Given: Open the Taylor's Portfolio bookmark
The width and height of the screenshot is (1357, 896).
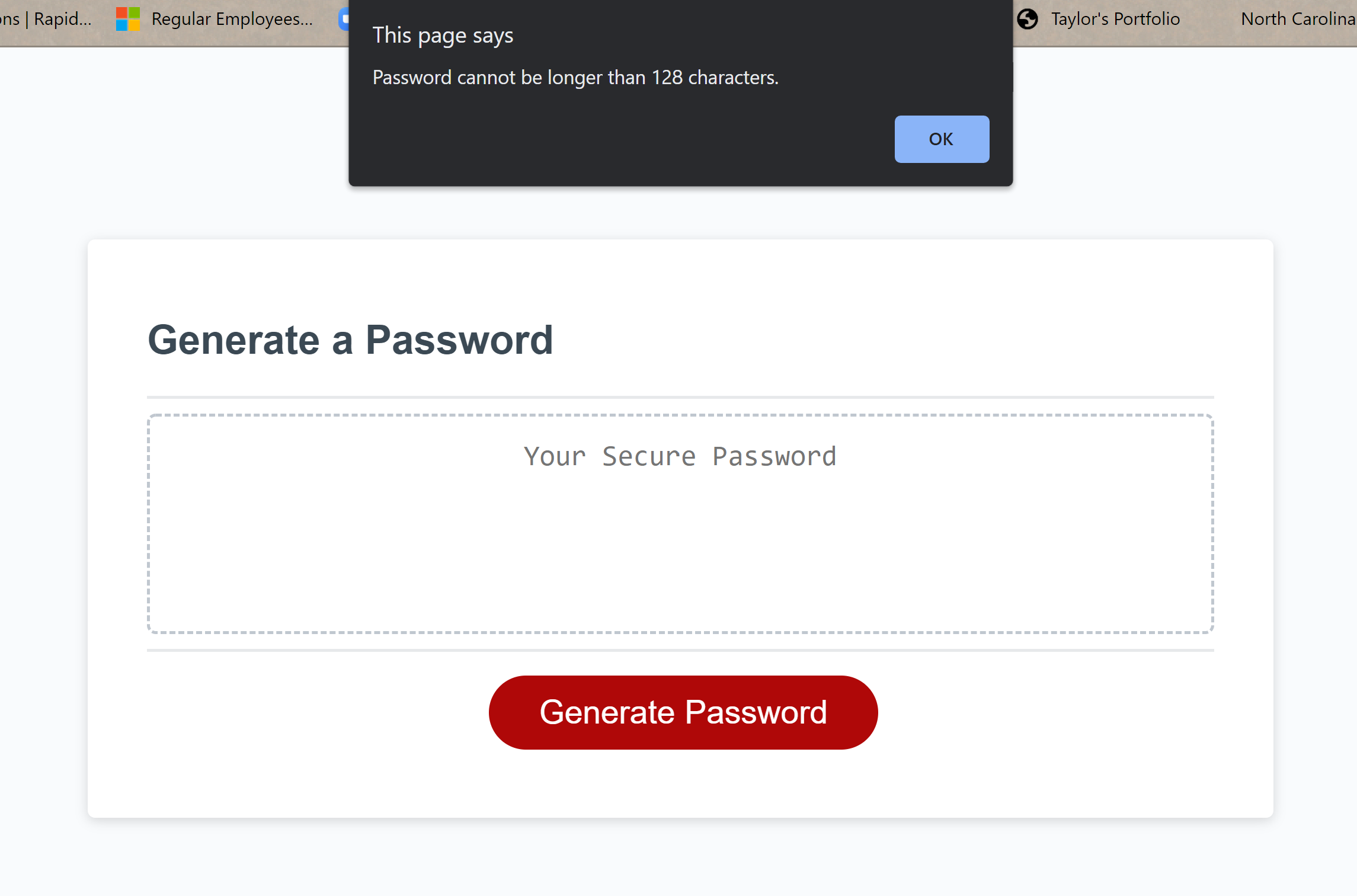Looking at the screenshot, I should [1115, 18].
